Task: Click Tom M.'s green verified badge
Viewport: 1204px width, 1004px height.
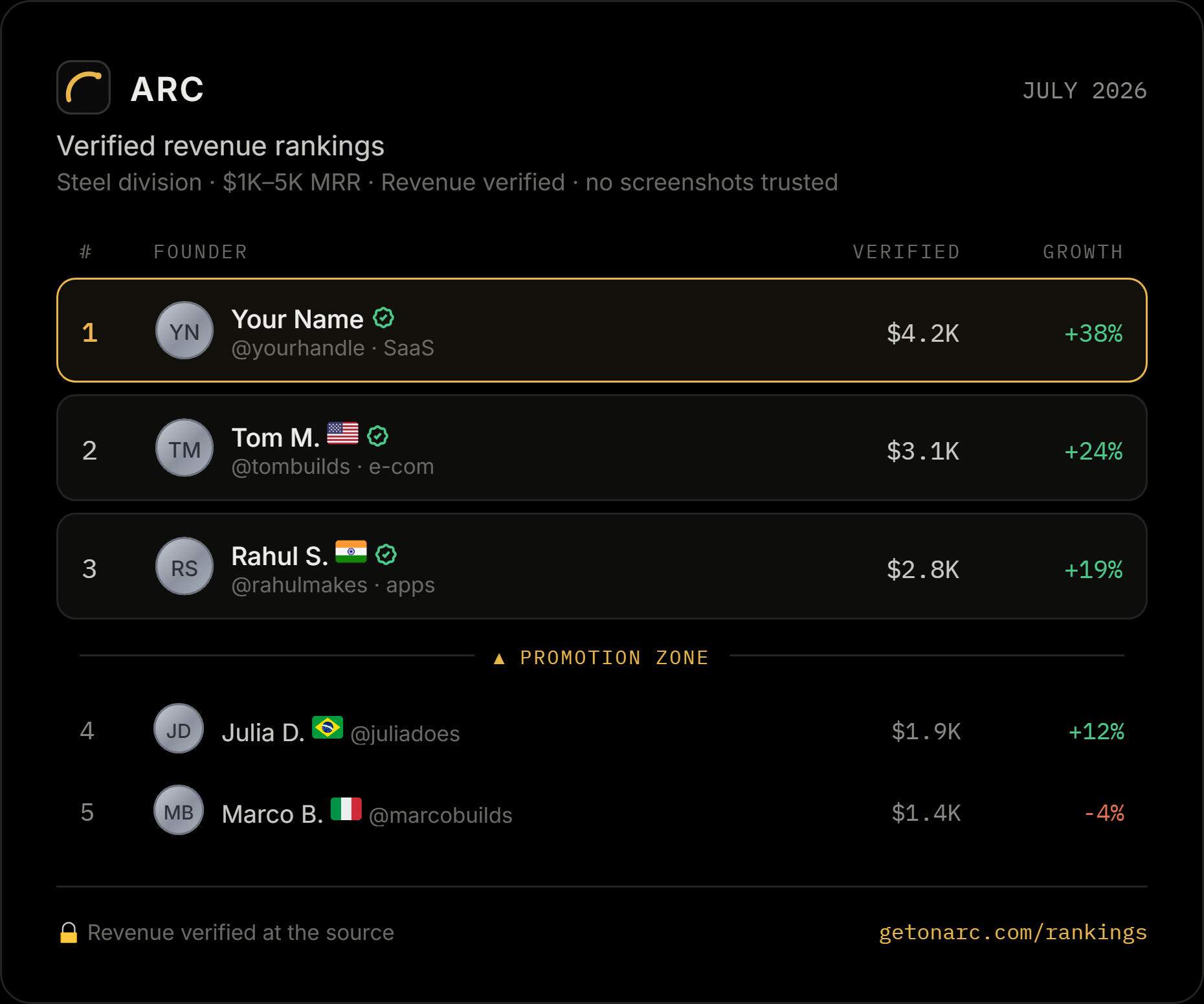Action: coord(377,436)
